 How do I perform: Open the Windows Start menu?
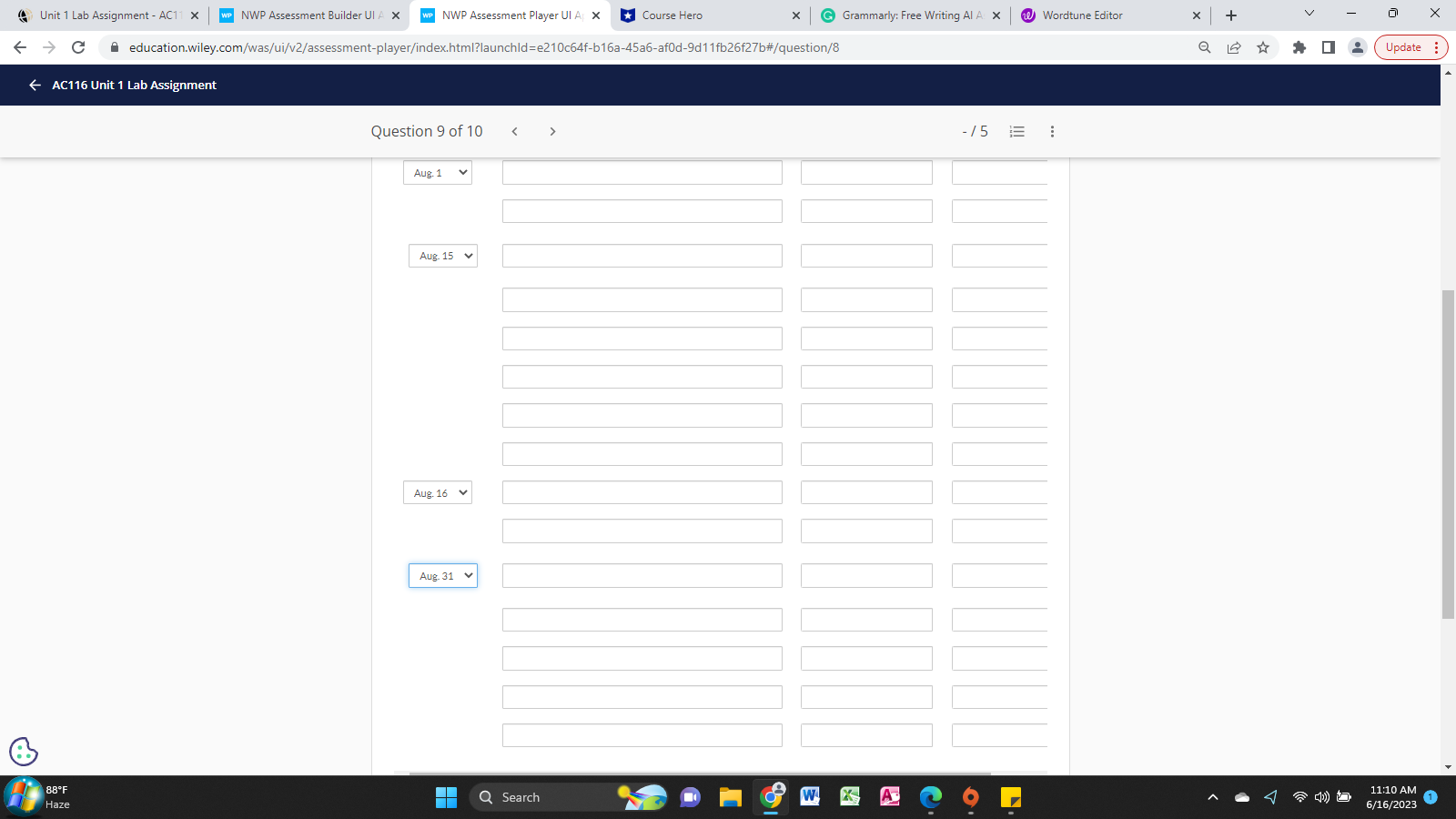[447, 797]
